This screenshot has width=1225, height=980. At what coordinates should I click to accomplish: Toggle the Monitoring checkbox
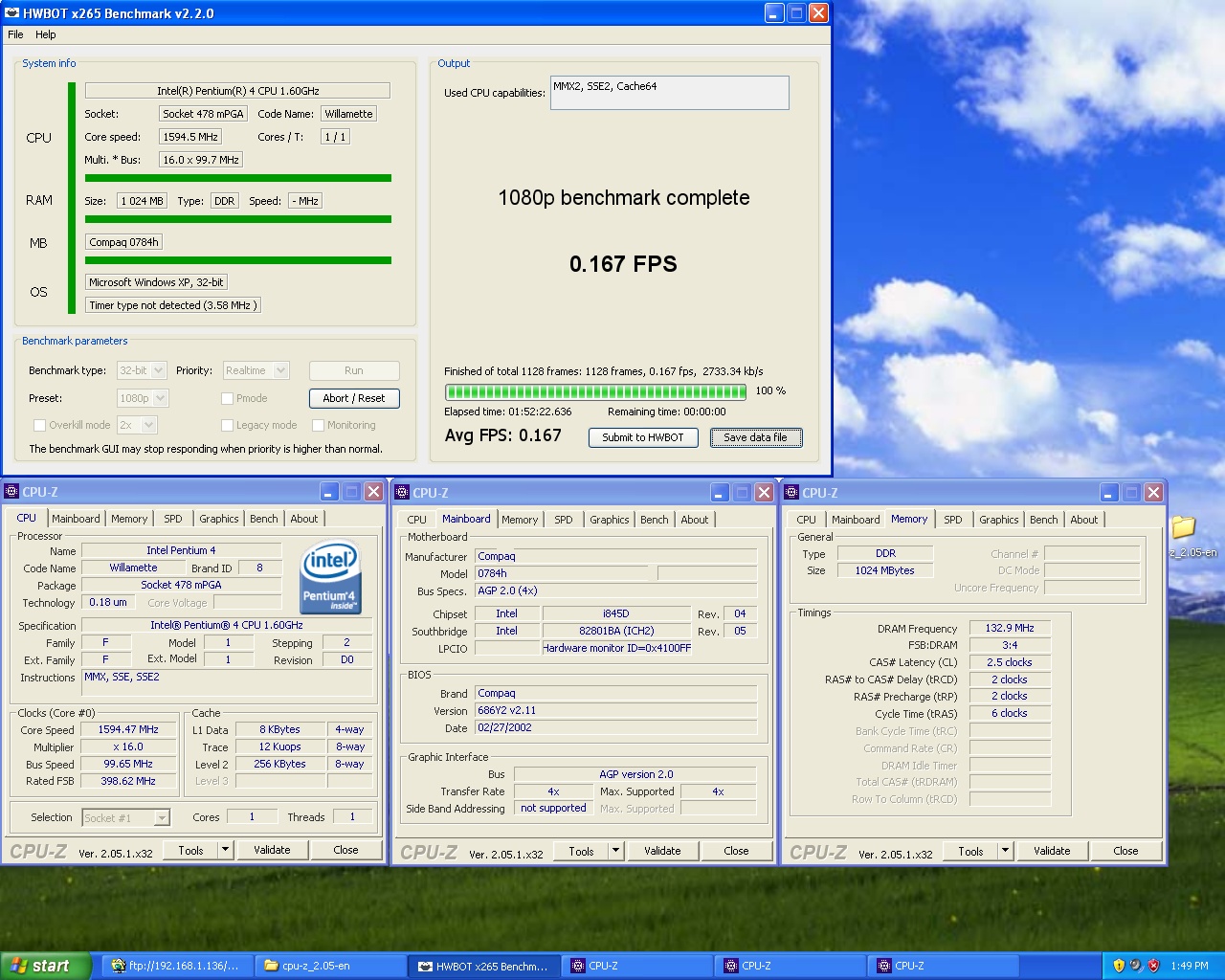point(317,425)
